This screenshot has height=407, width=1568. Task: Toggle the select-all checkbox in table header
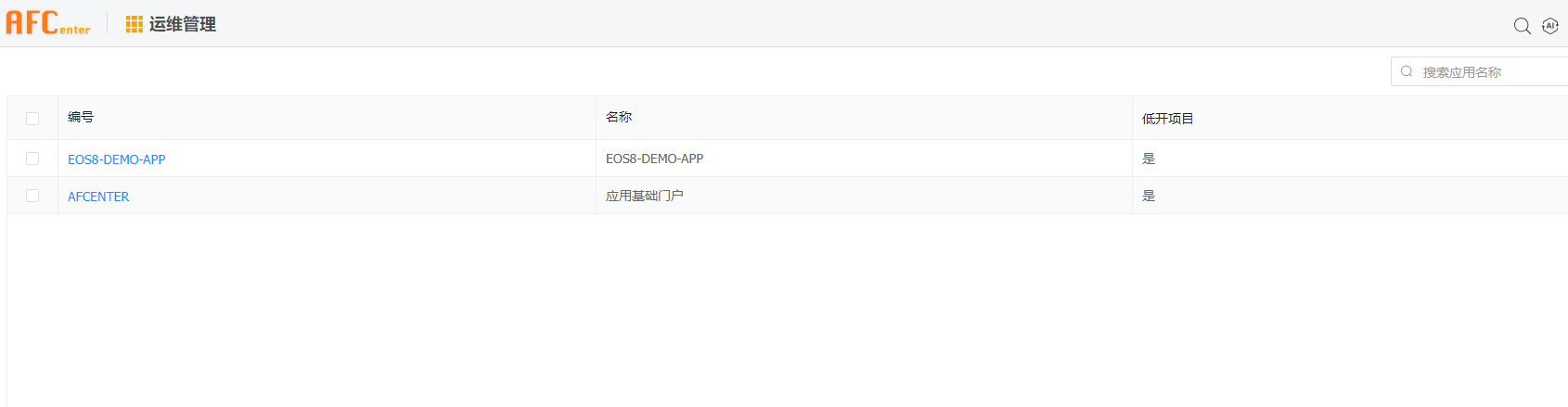[x=32, y=119]
